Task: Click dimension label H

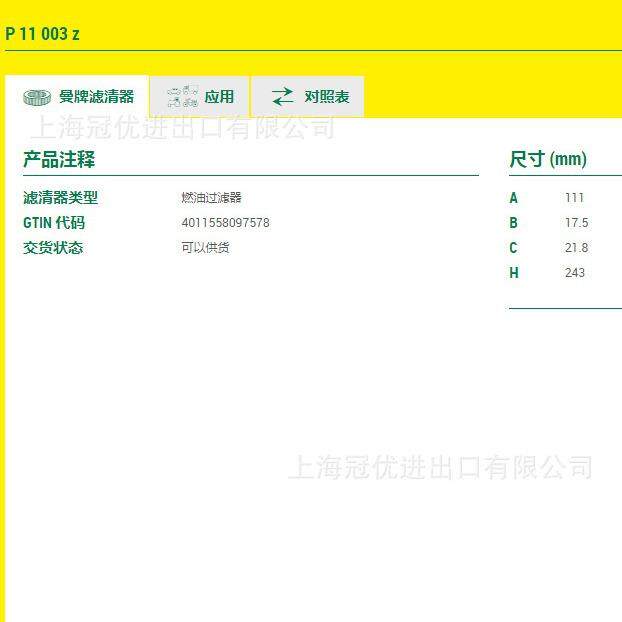Action: coord(514,273)
